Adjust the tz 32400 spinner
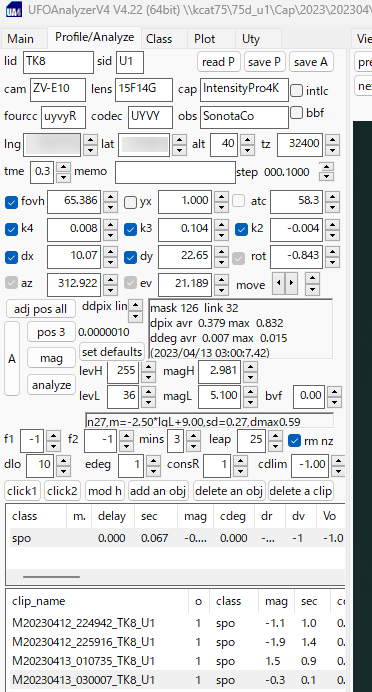The width and height of the screenshot is (372, 692). click(333, 145)
